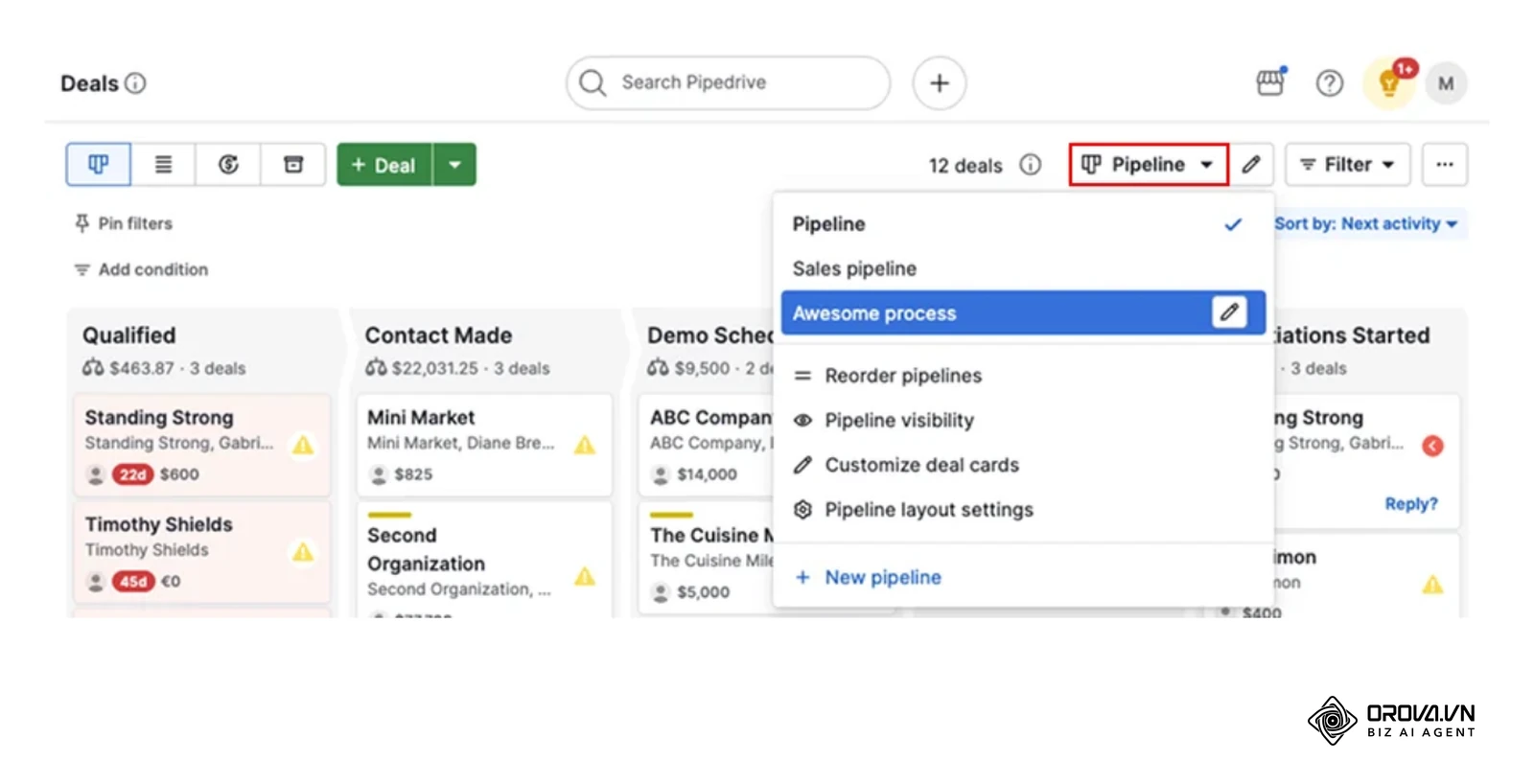
Task: Focus the Search Pipedrive field
Action: point(728,83)
